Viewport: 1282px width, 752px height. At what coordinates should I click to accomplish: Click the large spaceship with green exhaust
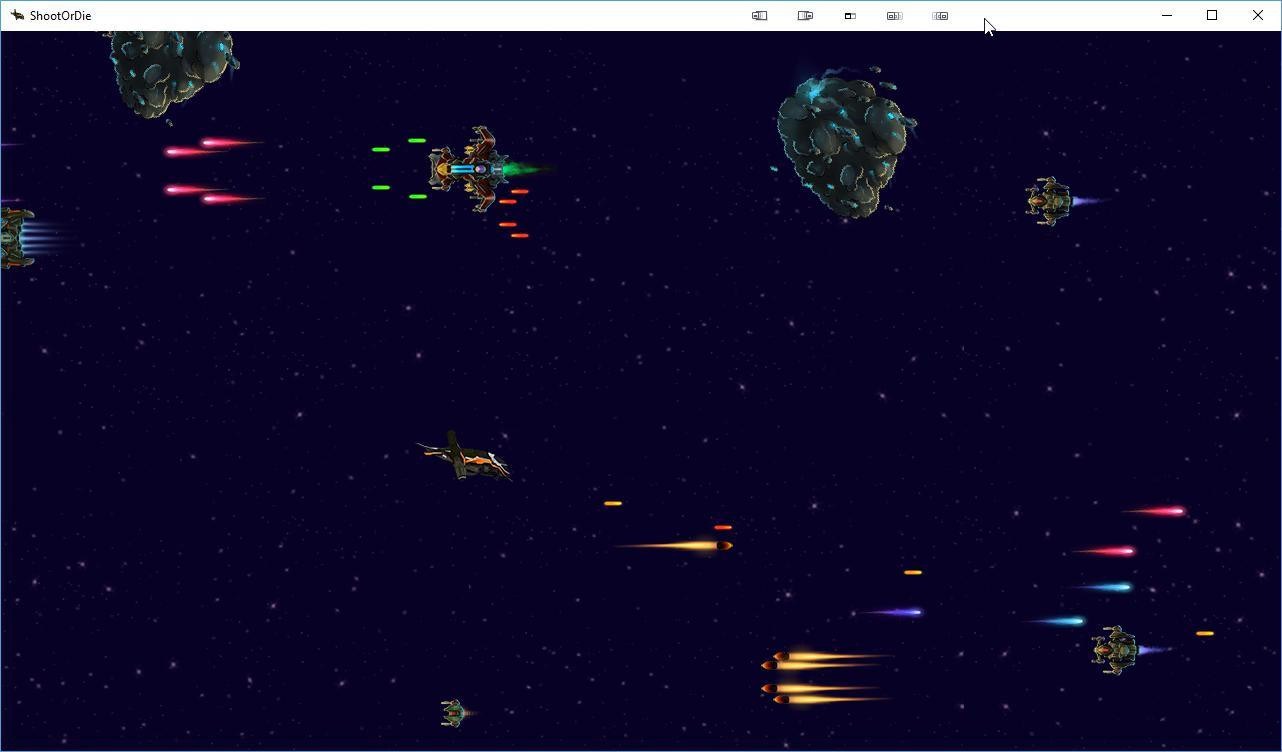click(478, 169)
